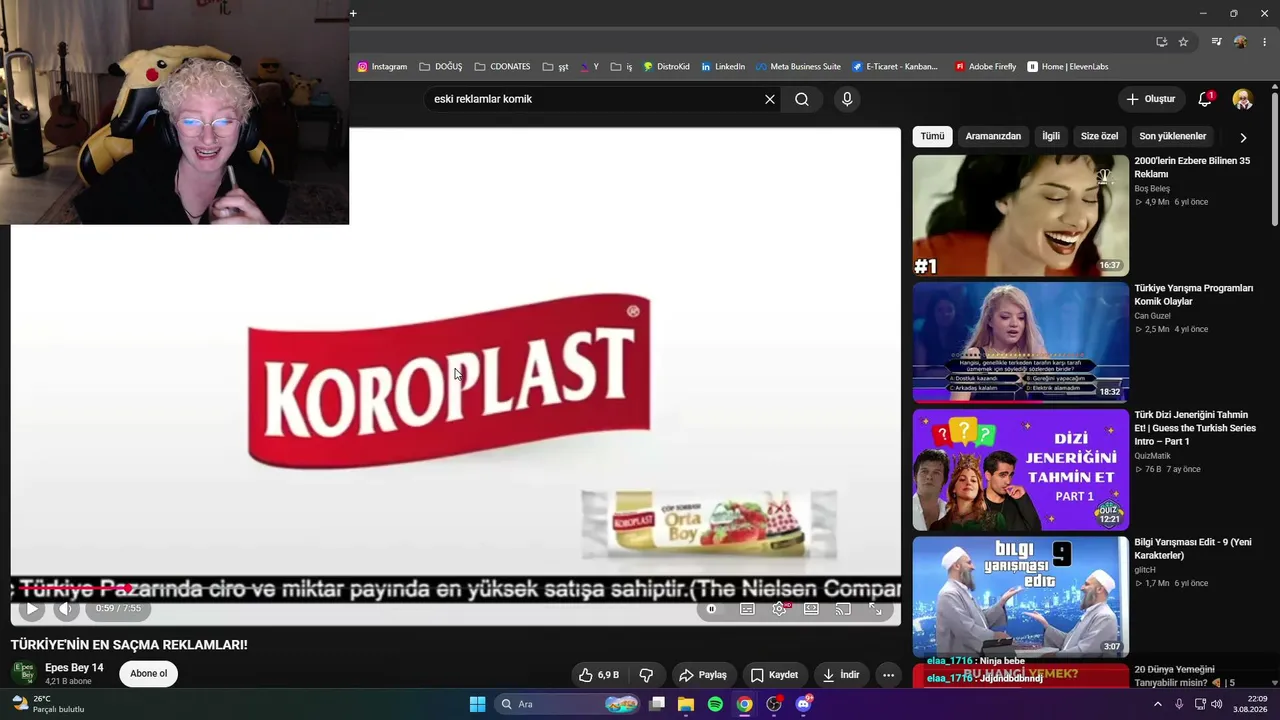Clear the search query with the X
The width and height of the screenshot is (1280, 720).
[770, 99]
